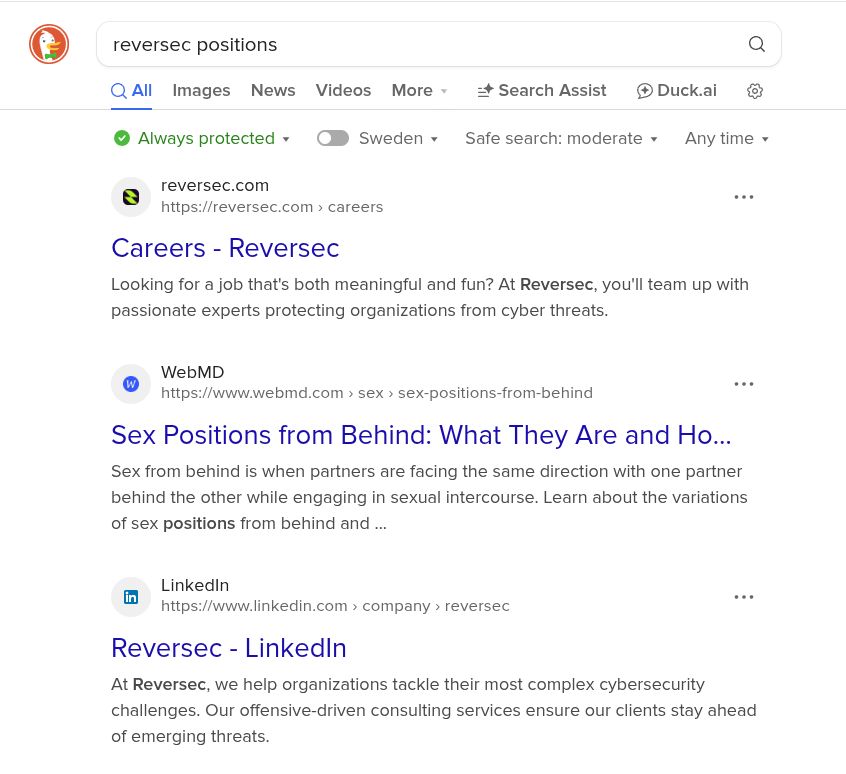Open the Careers - Reversec result
The height and width of the screenshot is (774, 846).
[225, 248]
